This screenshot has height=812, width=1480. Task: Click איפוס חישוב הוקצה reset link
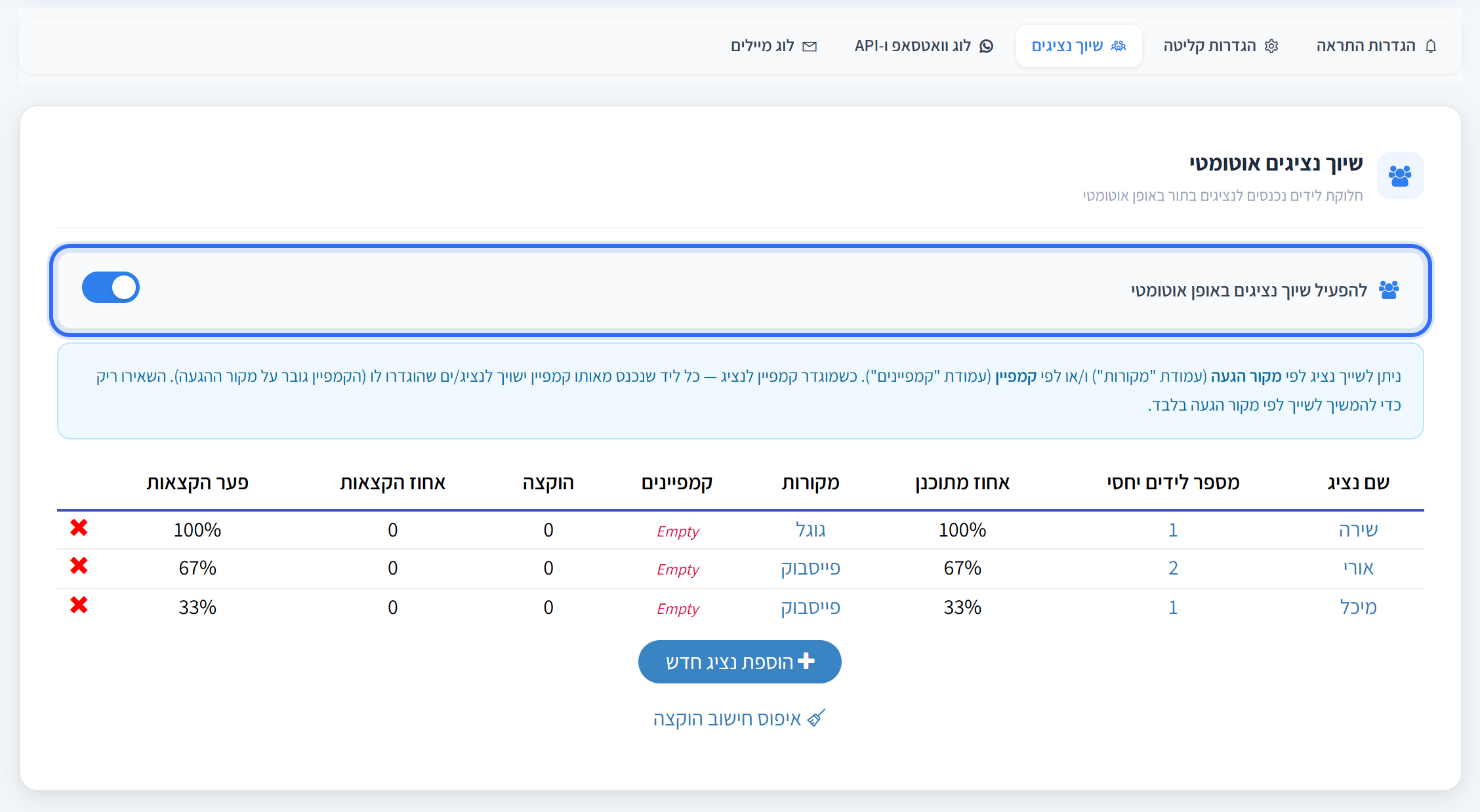coord(739,719)
